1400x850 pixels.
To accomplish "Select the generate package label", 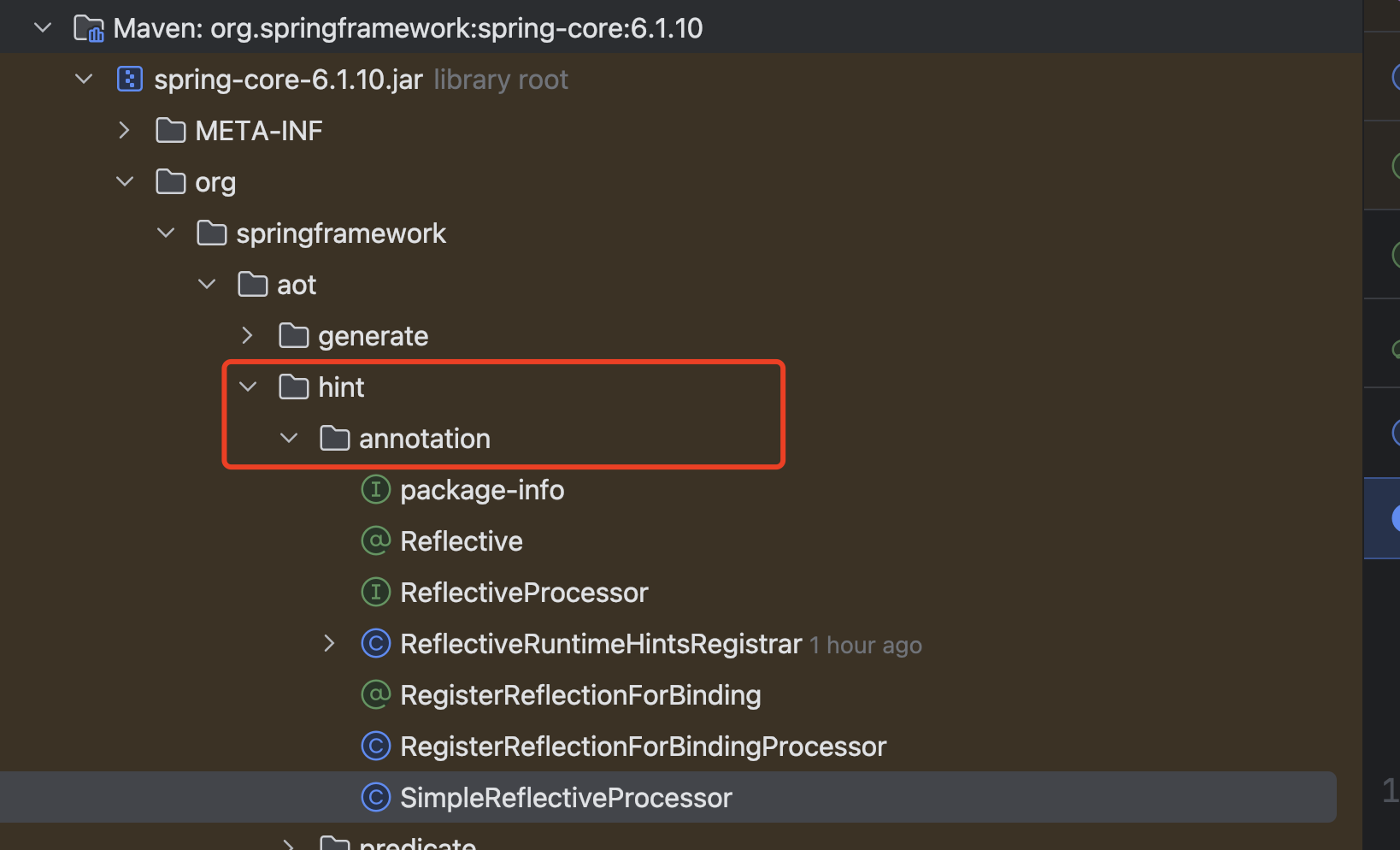I will click(x=374, y=337).
